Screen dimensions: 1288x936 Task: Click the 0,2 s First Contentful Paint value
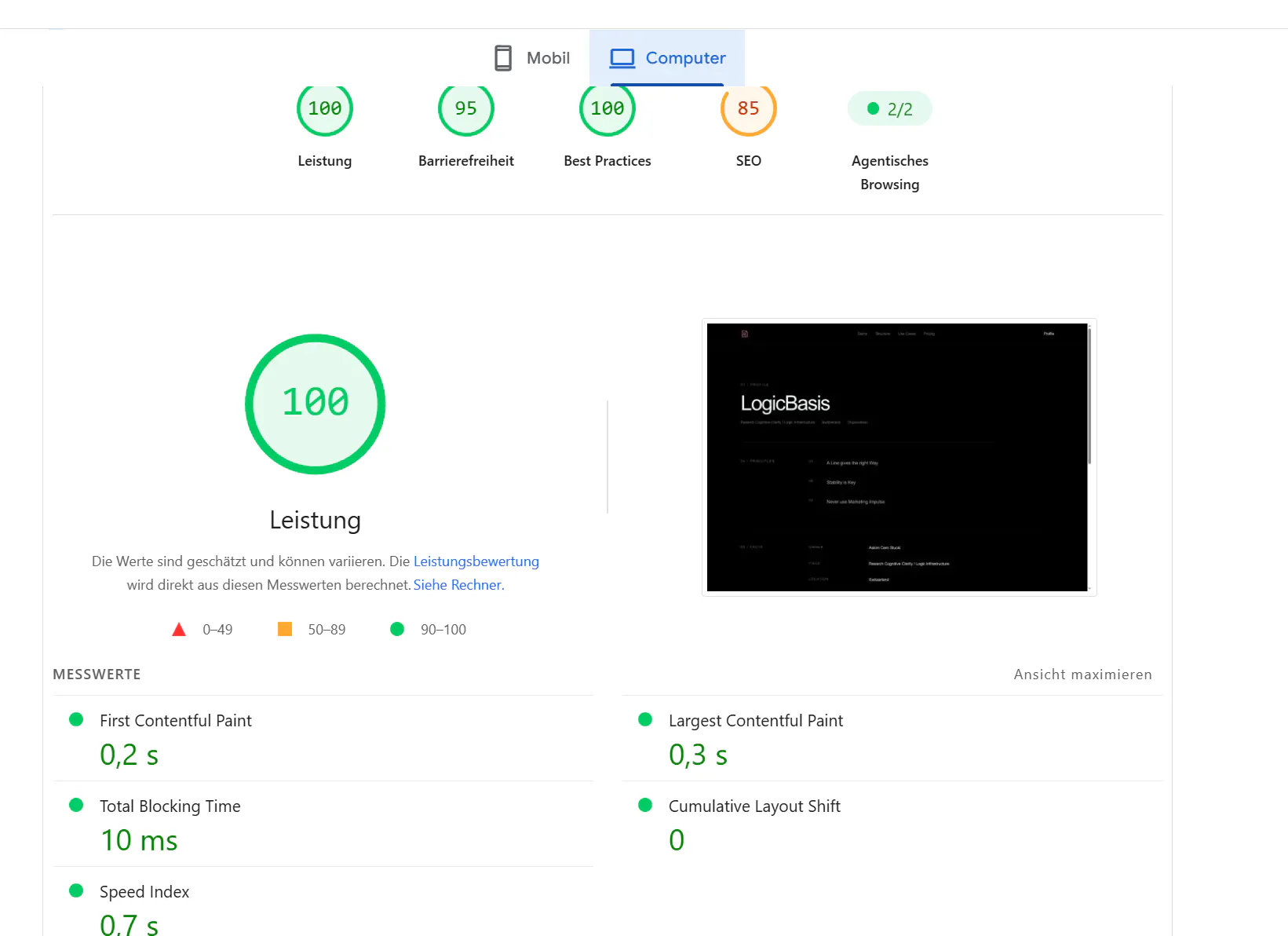pos(130,755)
